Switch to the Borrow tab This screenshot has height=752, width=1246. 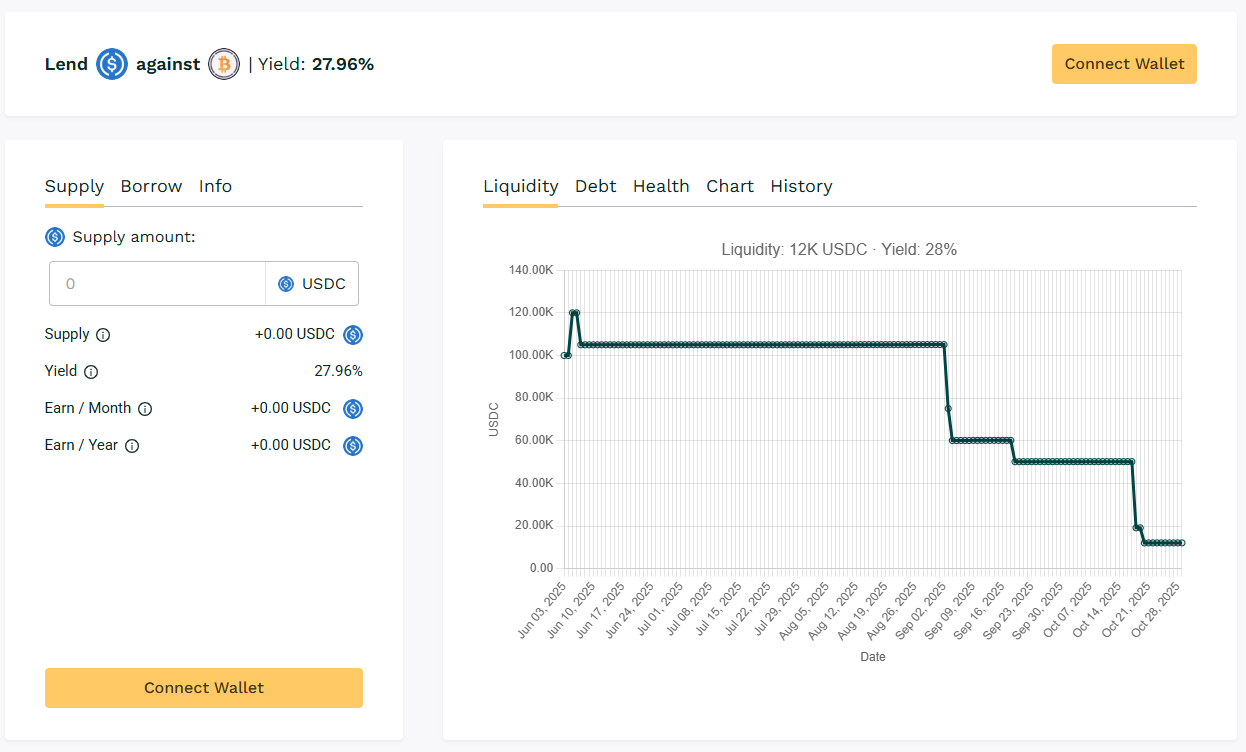point(151,186)
